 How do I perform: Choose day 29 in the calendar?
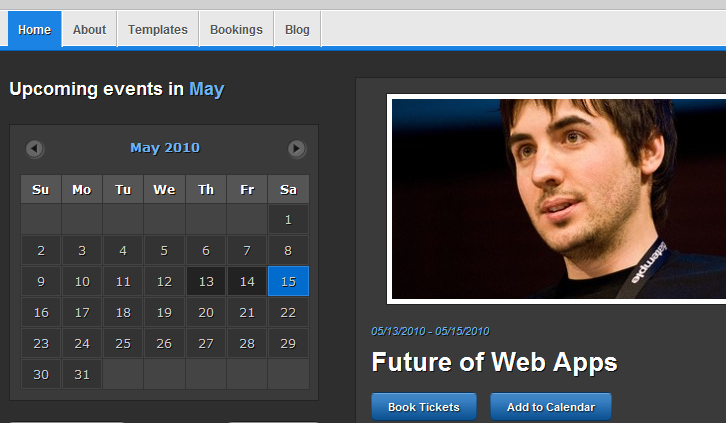[x=288, y=343]
